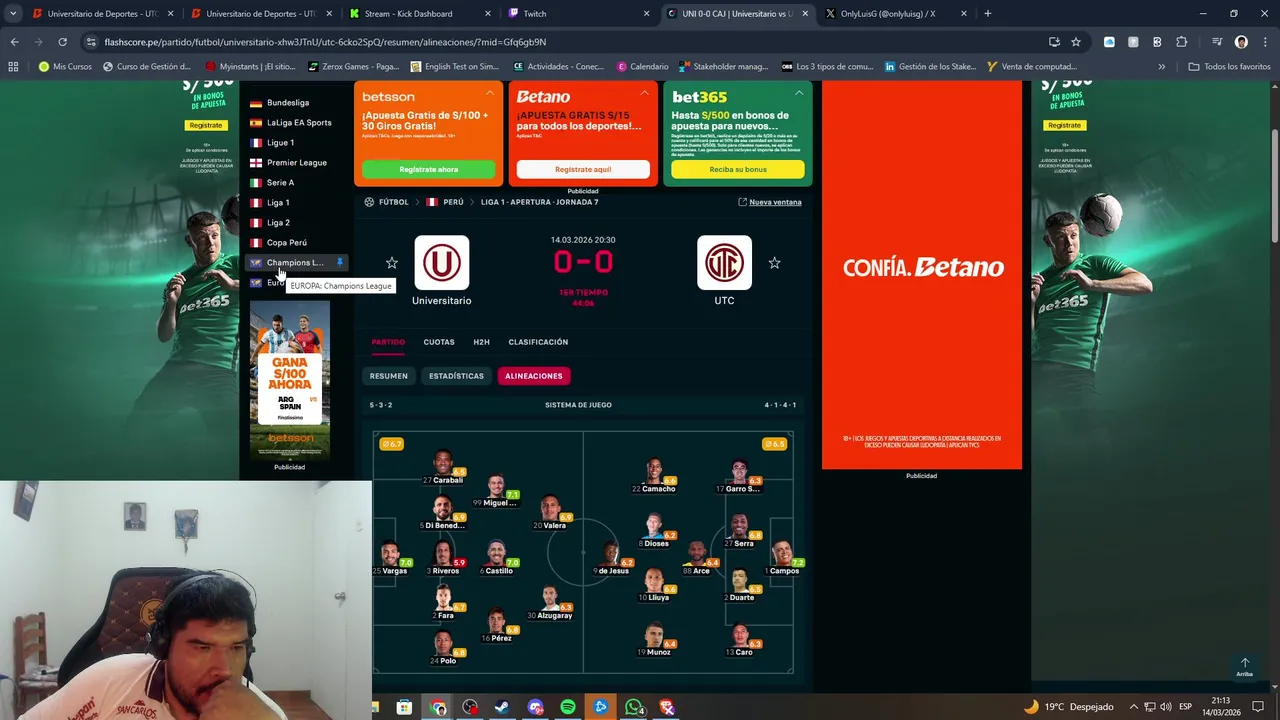
Task: Show the Resumen sub-tab
Action: tap(389, 376)
